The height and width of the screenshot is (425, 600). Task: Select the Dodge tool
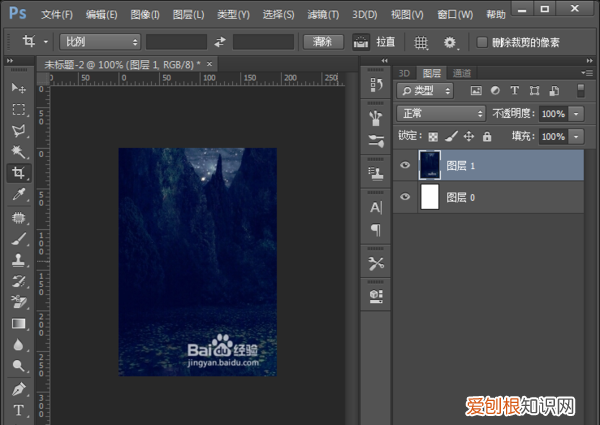(18, 366)
